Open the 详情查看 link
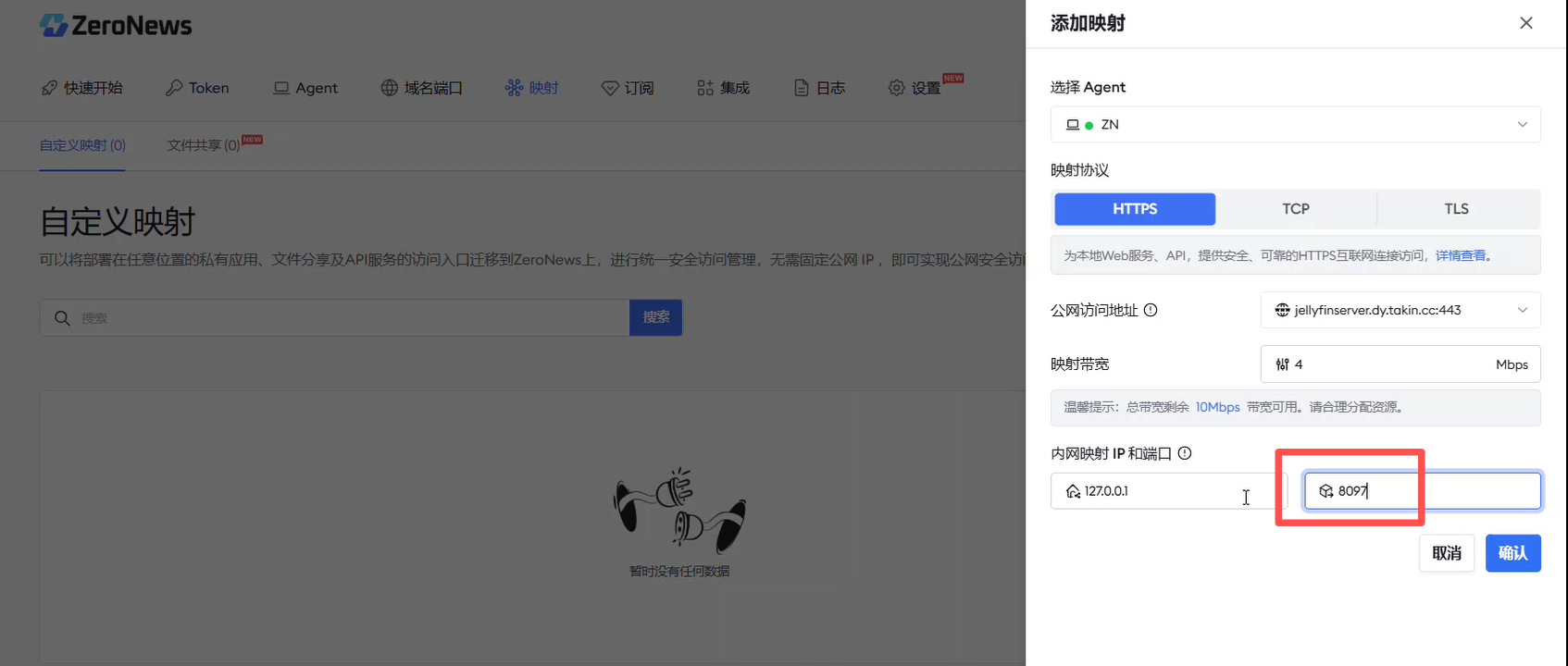 pos(1461,255)
